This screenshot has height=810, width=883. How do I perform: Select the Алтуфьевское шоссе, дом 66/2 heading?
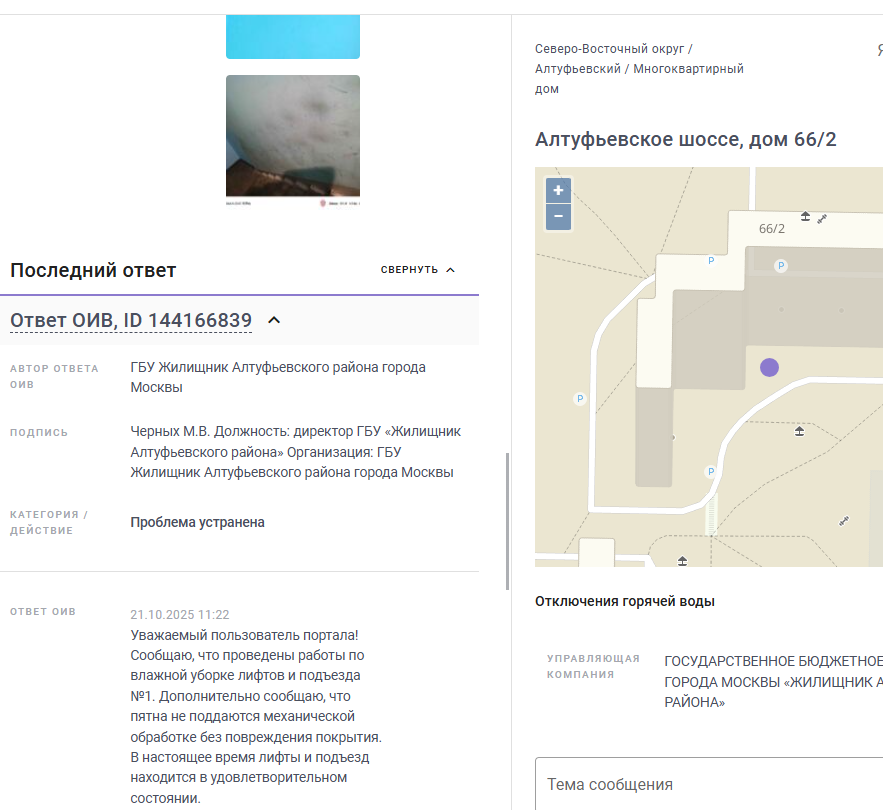(685, 139)
